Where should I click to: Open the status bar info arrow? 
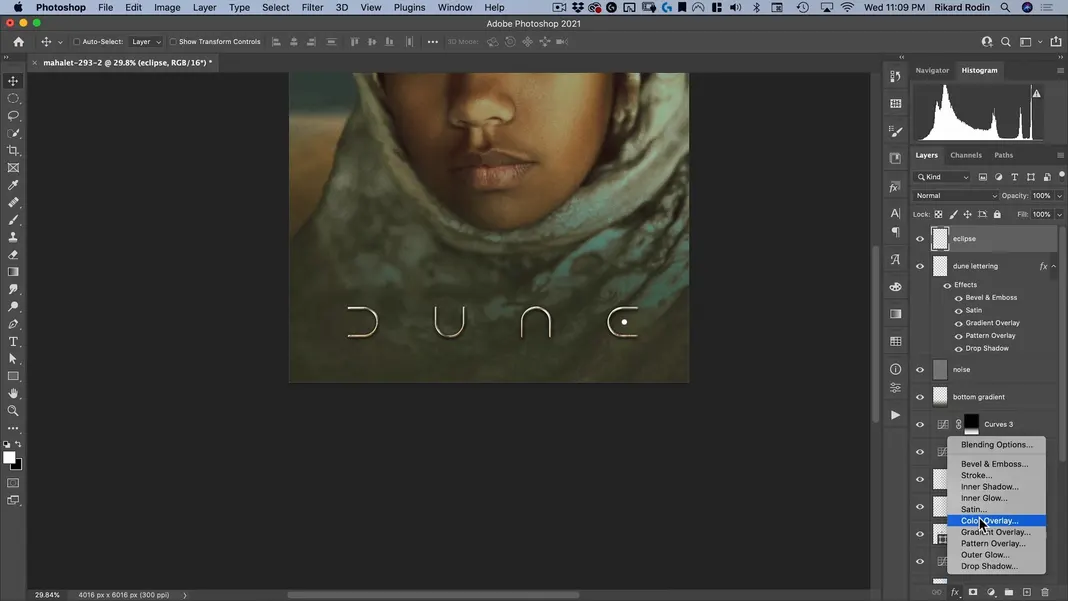click(185, 595)
